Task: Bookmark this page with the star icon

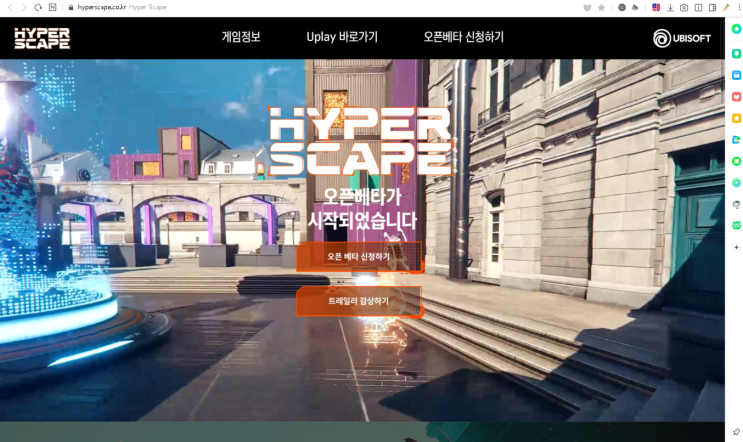Action: point(601,7)
